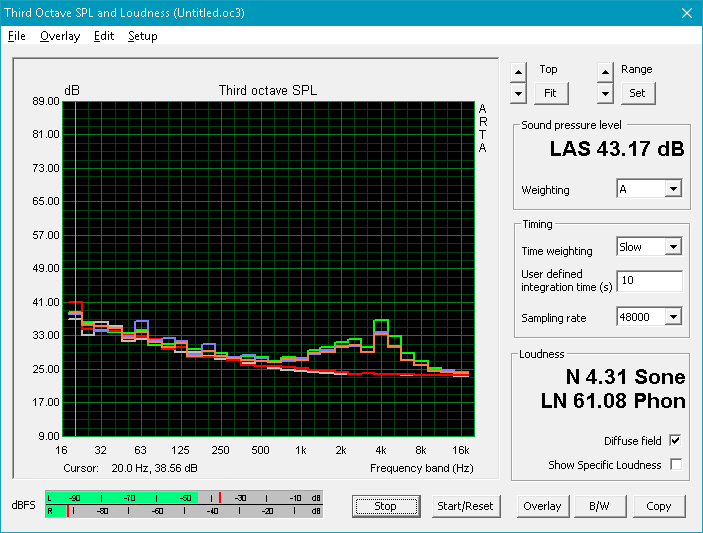Click the LAS 43.17 dB reading

616,149
